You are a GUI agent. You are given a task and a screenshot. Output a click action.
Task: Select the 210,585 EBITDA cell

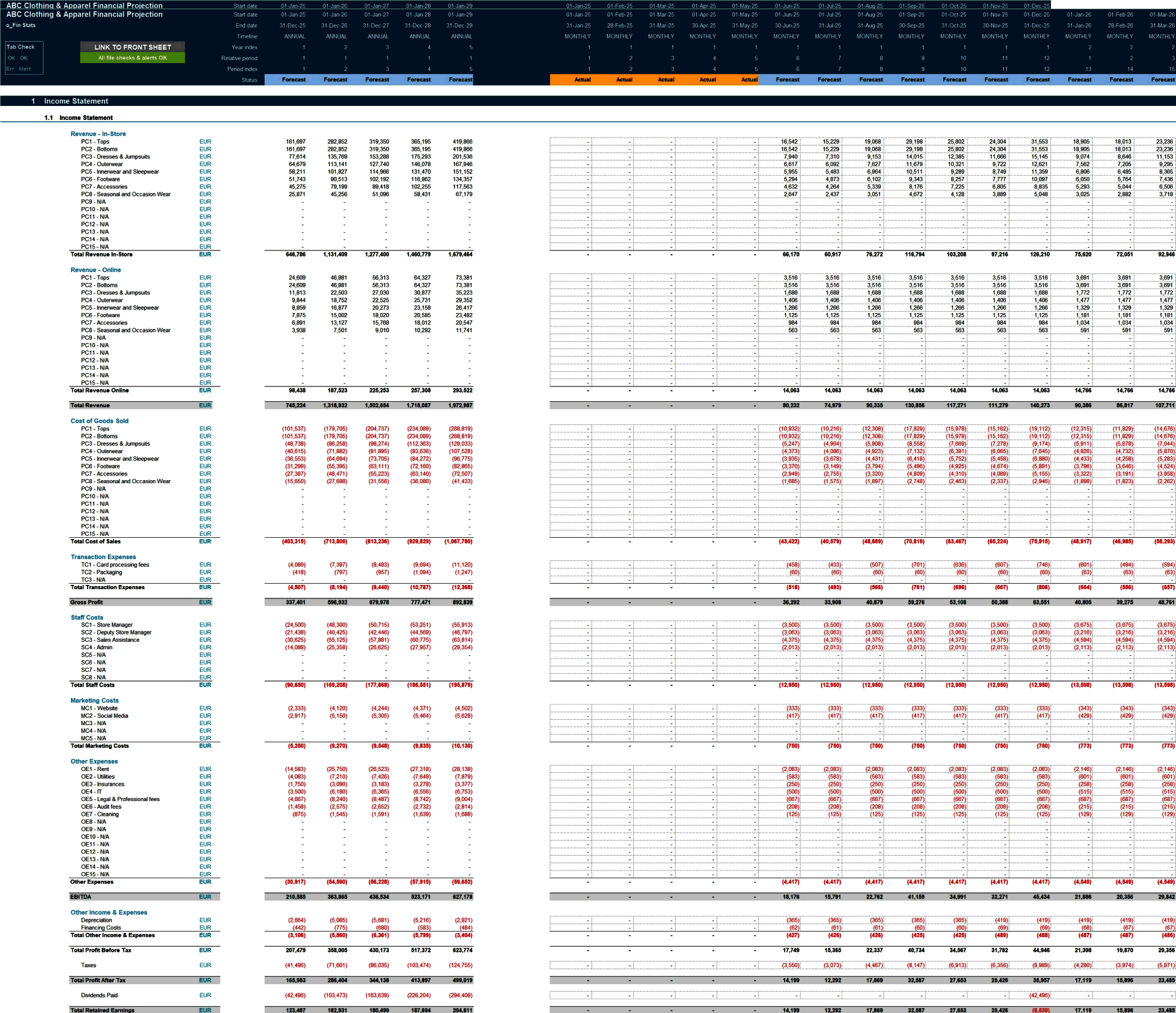[x=296, y=897]
